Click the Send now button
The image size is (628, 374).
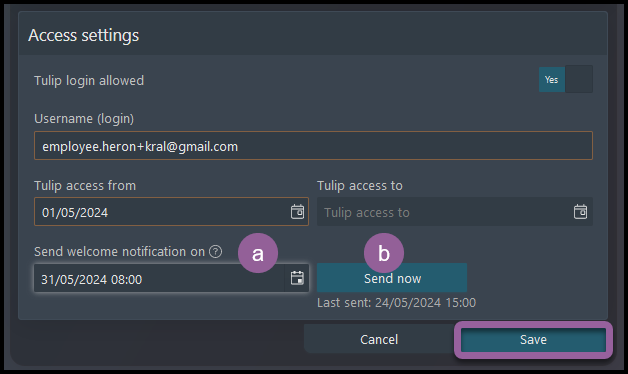(x=392, y=278)
